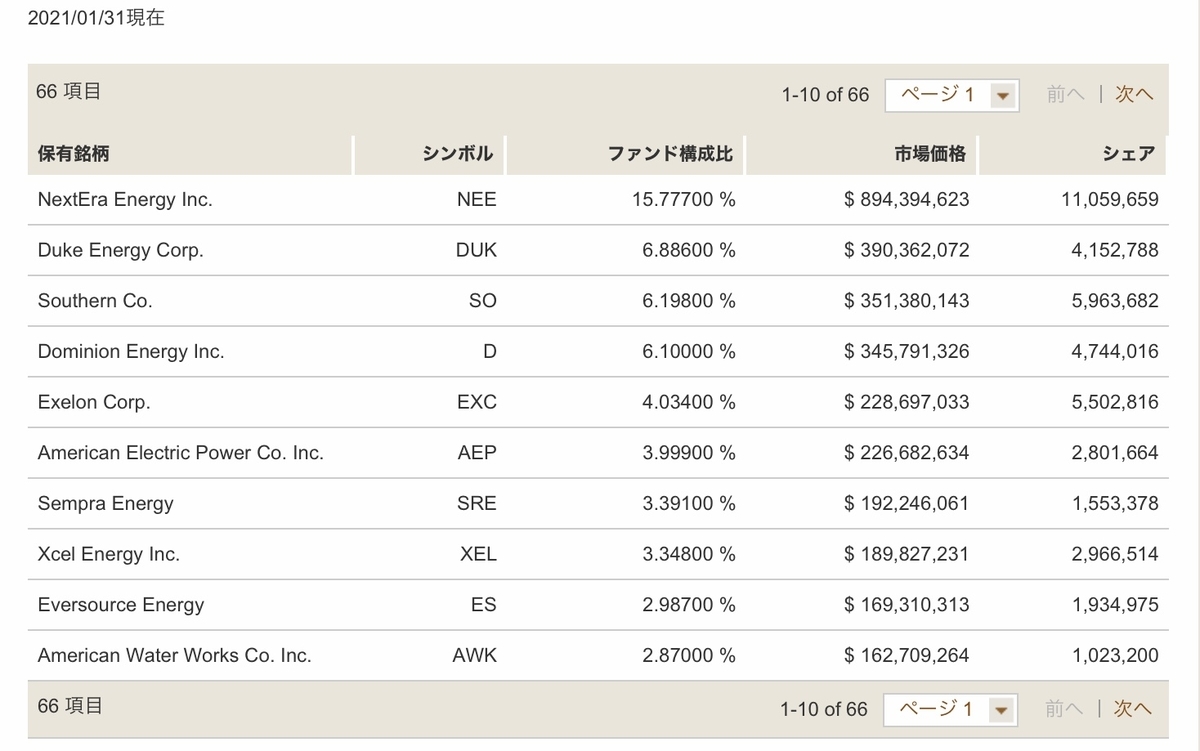Select Exelon Corp. holding name
The width and height of the screenshot is (1200, 751).
tap(94, 402)
